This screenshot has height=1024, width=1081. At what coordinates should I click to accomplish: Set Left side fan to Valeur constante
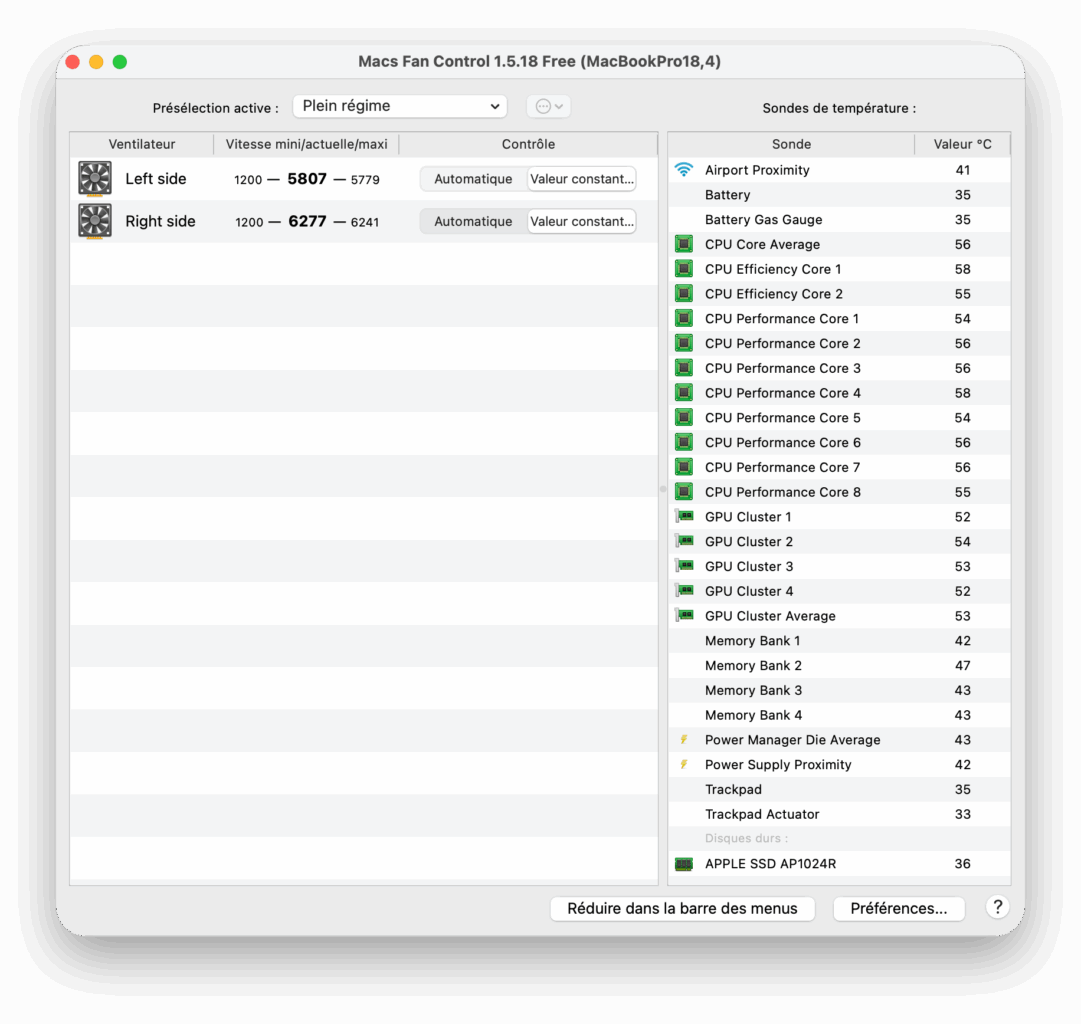click(581, 179)
